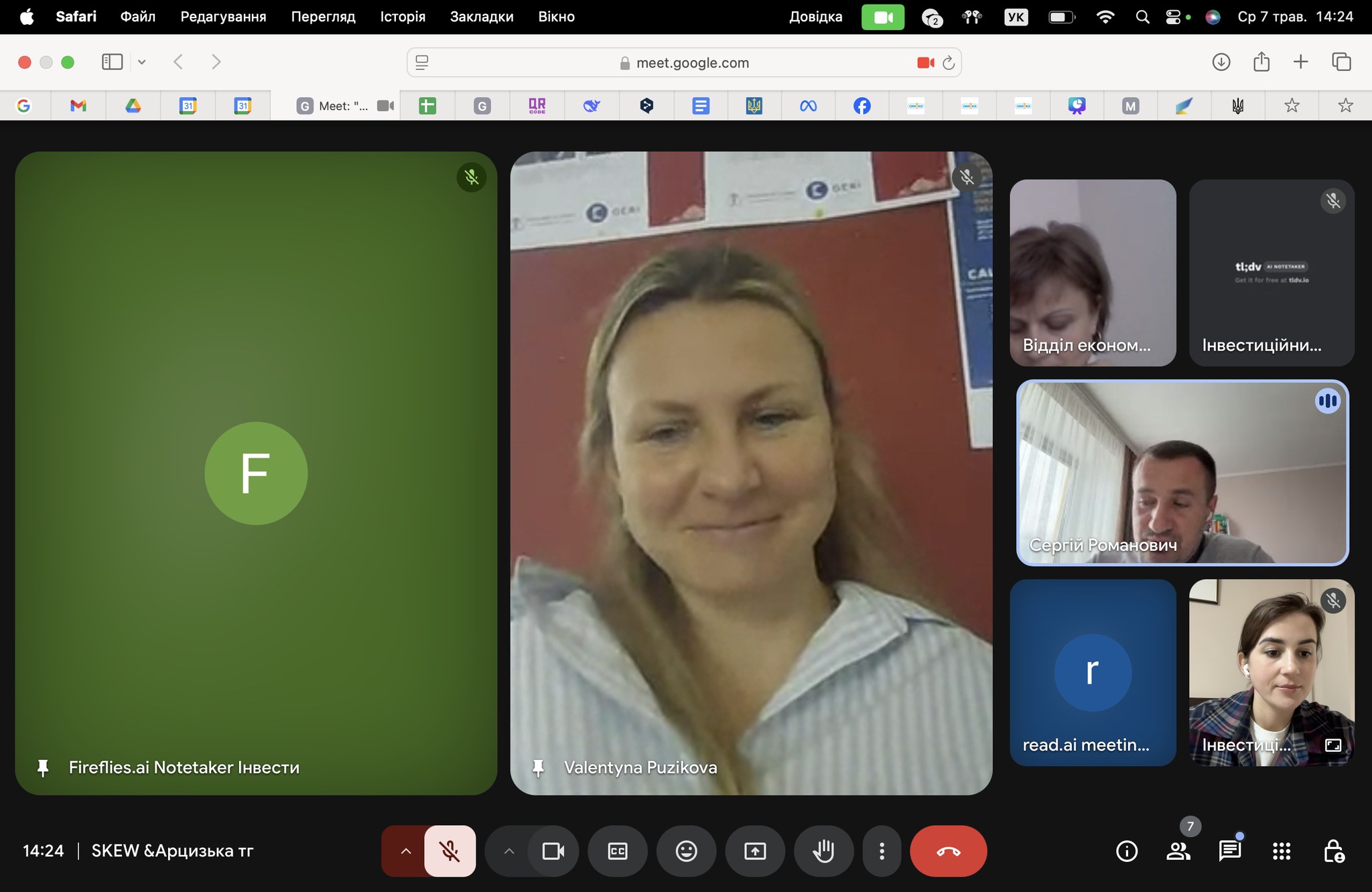The width and height of the screenshot is (1372, 892).
Task: Unmute the microphone
Action: tap(450, 851)
